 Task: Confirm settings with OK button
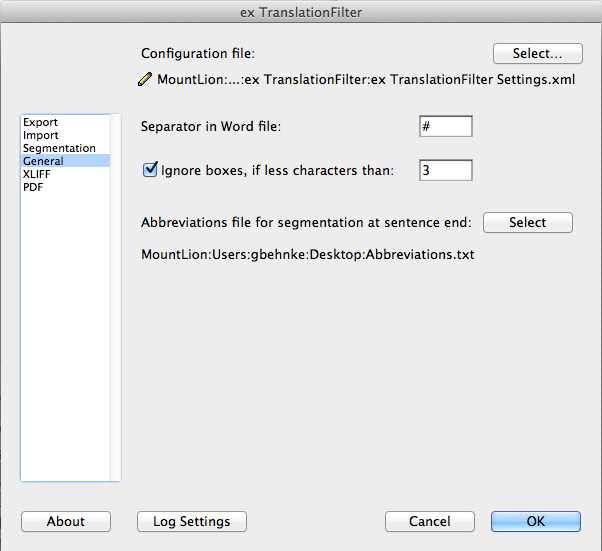click(x=536, y=521)
